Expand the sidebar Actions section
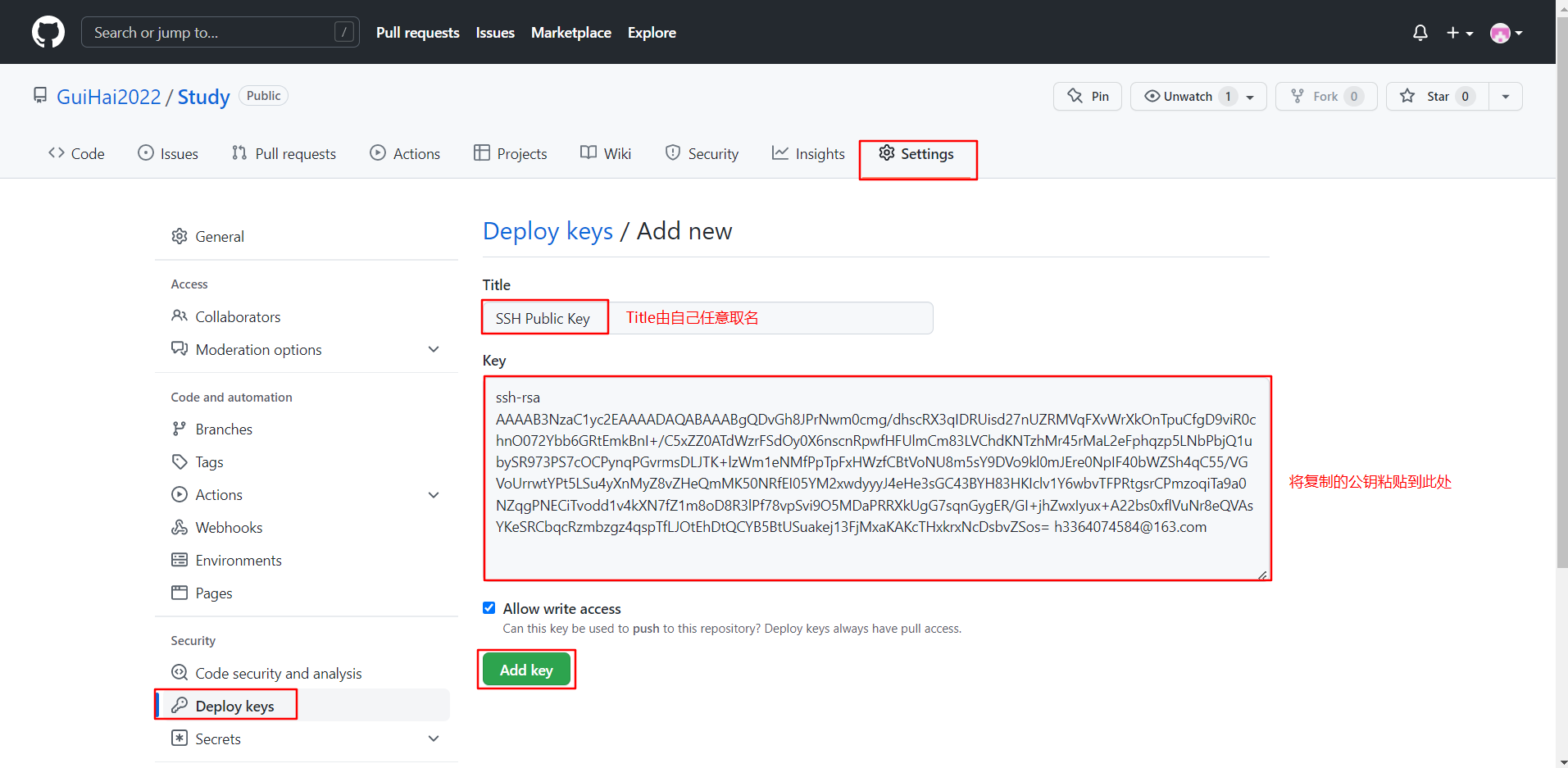The width and height of the screenshot is (1568, 768). (434, 495)
